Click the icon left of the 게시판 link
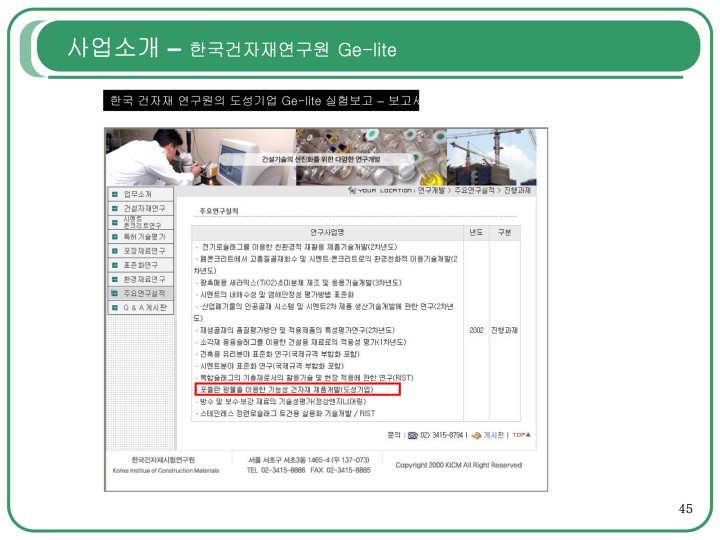Image resolution: width=720 pixels, height=540 pixels. [477, 435]
